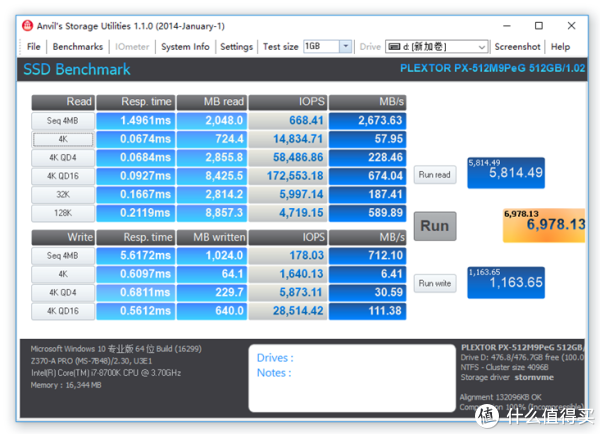Open the System Info menu
Image resolution: width=600 pixels, height=434 pixels.
point(185,47)
